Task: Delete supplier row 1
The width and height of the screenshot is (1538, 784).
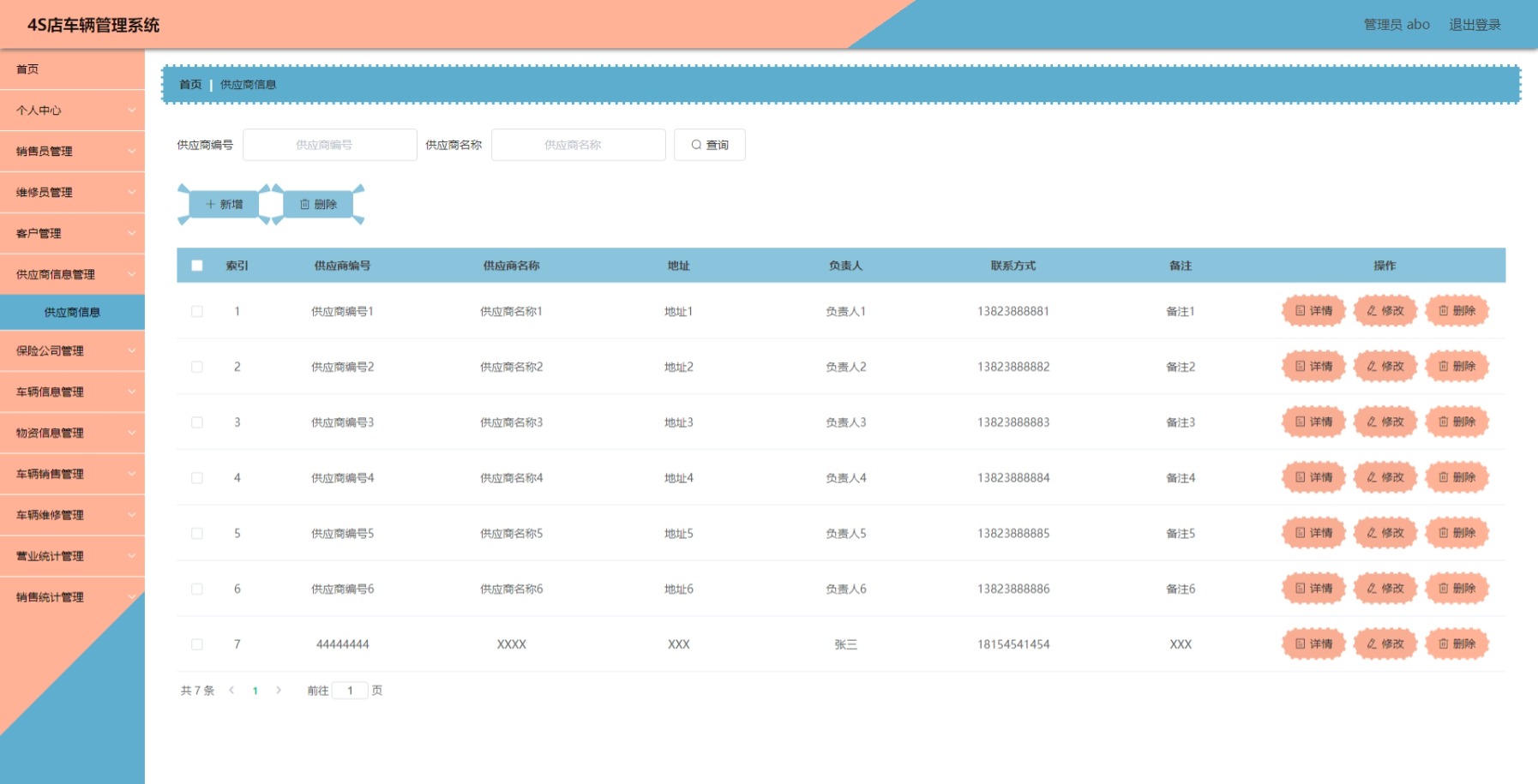Action: 1457,311
